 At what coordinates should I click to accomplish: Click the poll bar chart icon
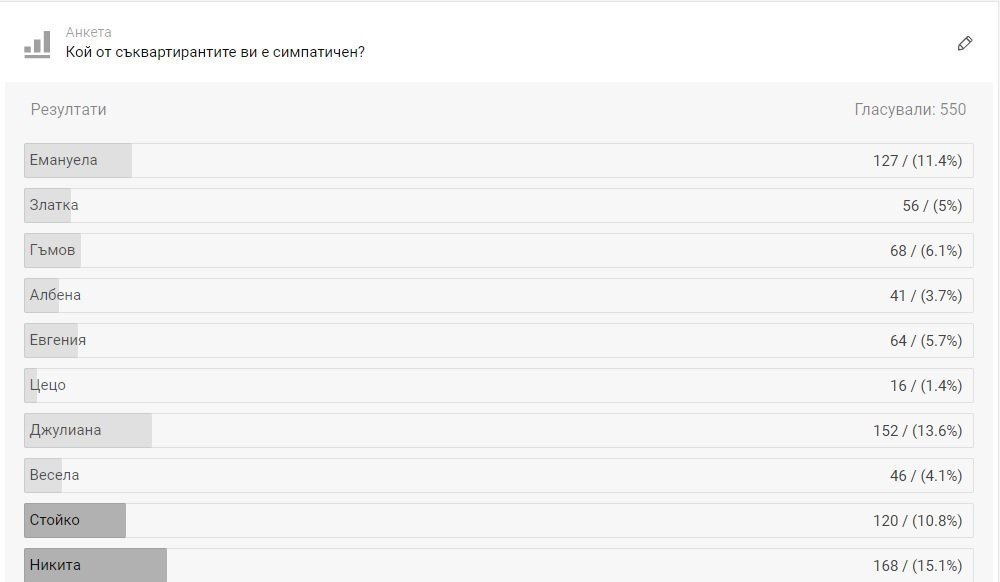37,44
